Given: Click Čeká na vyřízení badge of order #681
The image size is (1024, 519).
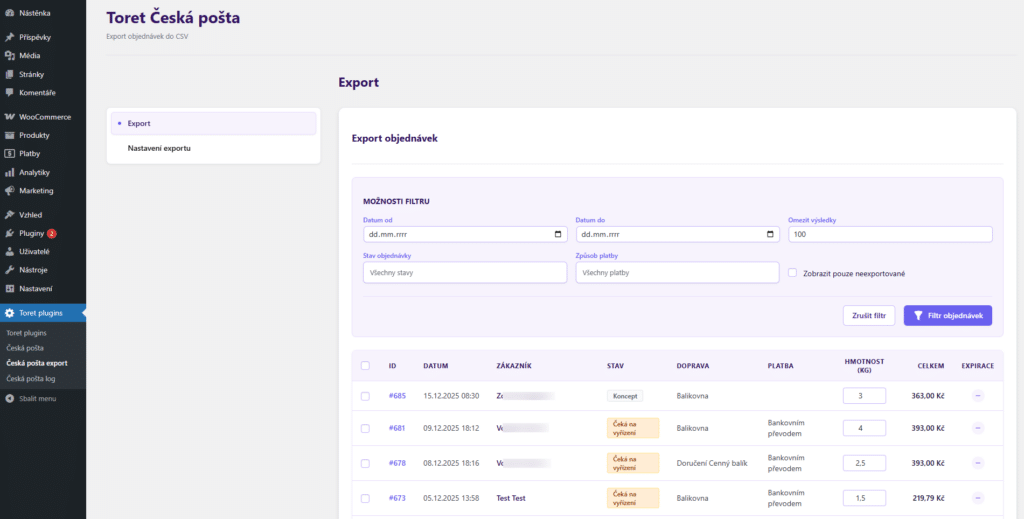Looking at the screenshot, I should (x=633, y=428).
